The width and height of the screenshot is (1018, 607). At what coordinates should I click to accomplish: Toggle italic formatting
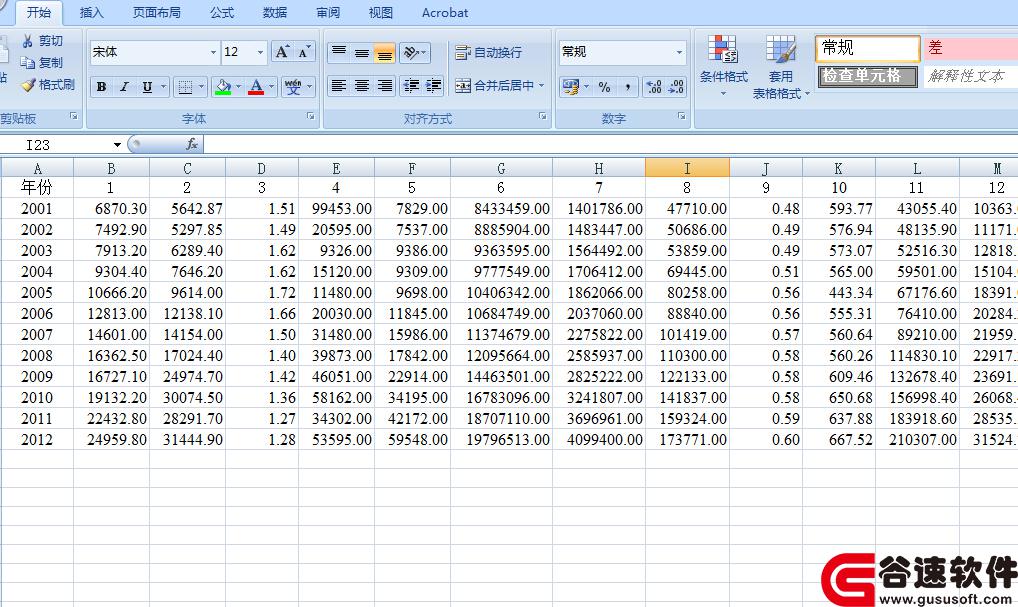click(124, 86)
